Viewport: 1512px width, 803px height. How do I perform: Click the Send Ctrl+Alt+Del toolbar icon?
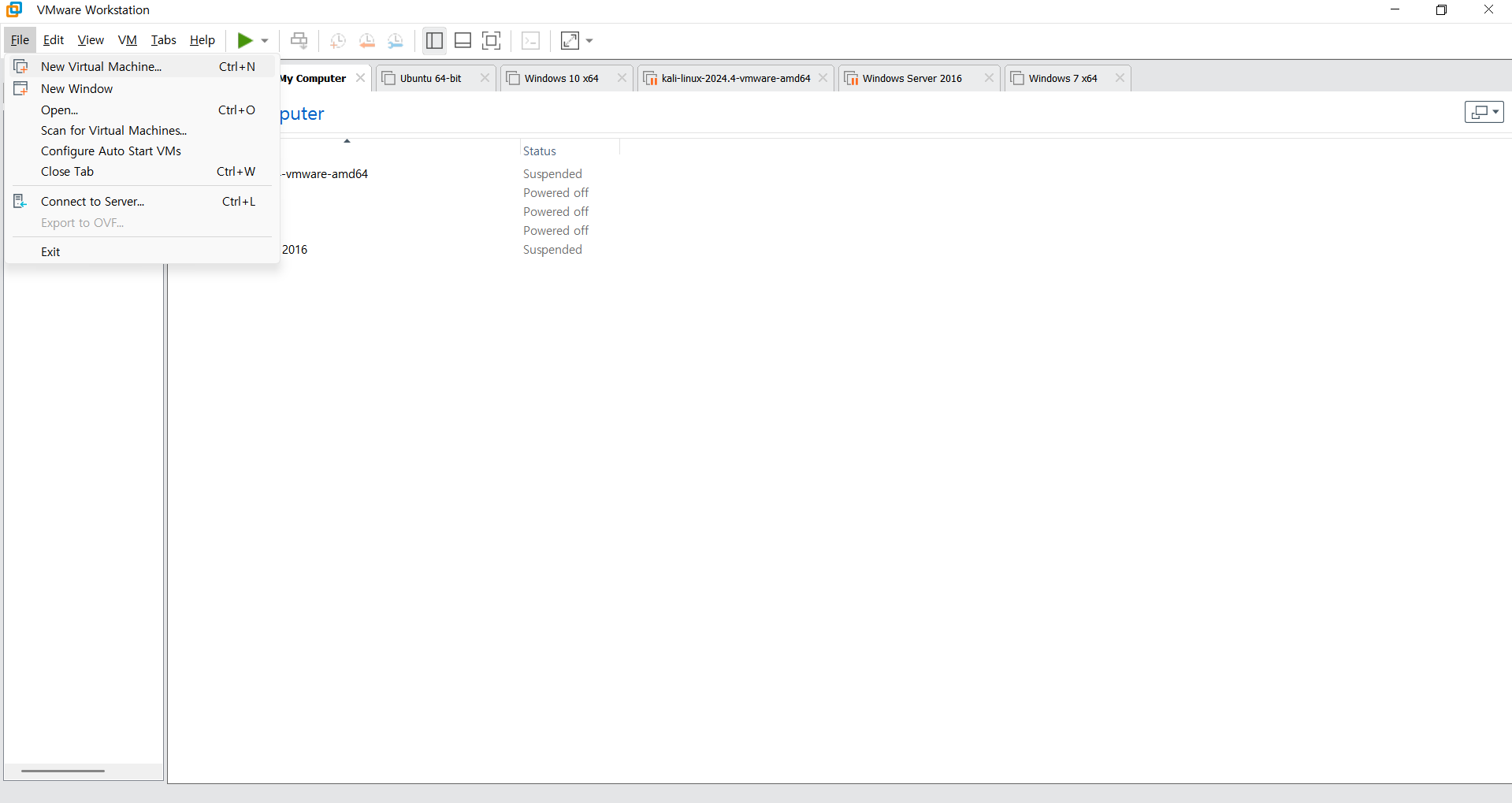click(299, 40)
